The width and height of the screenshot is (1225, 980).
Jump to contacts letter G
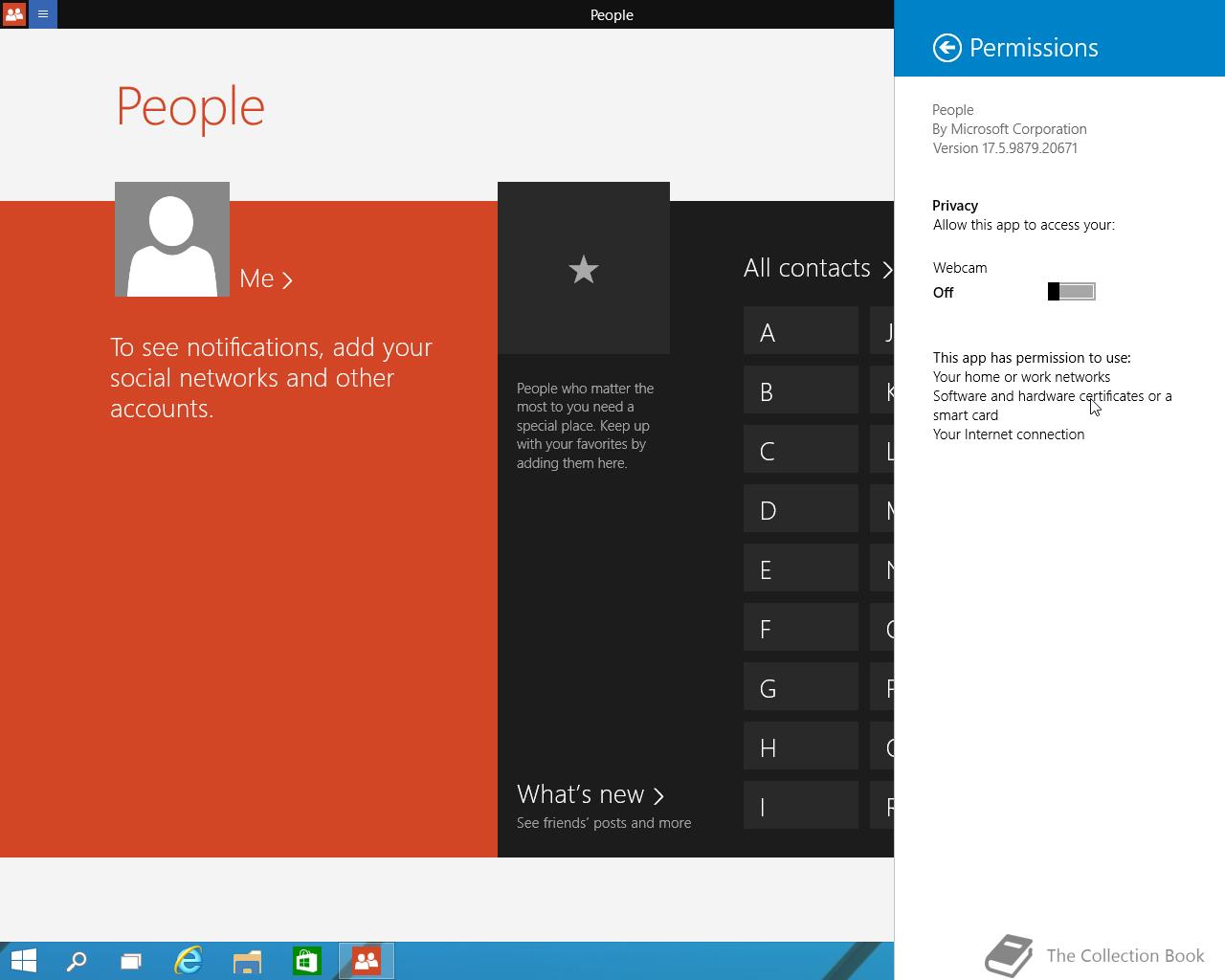(x=801, y=687)
